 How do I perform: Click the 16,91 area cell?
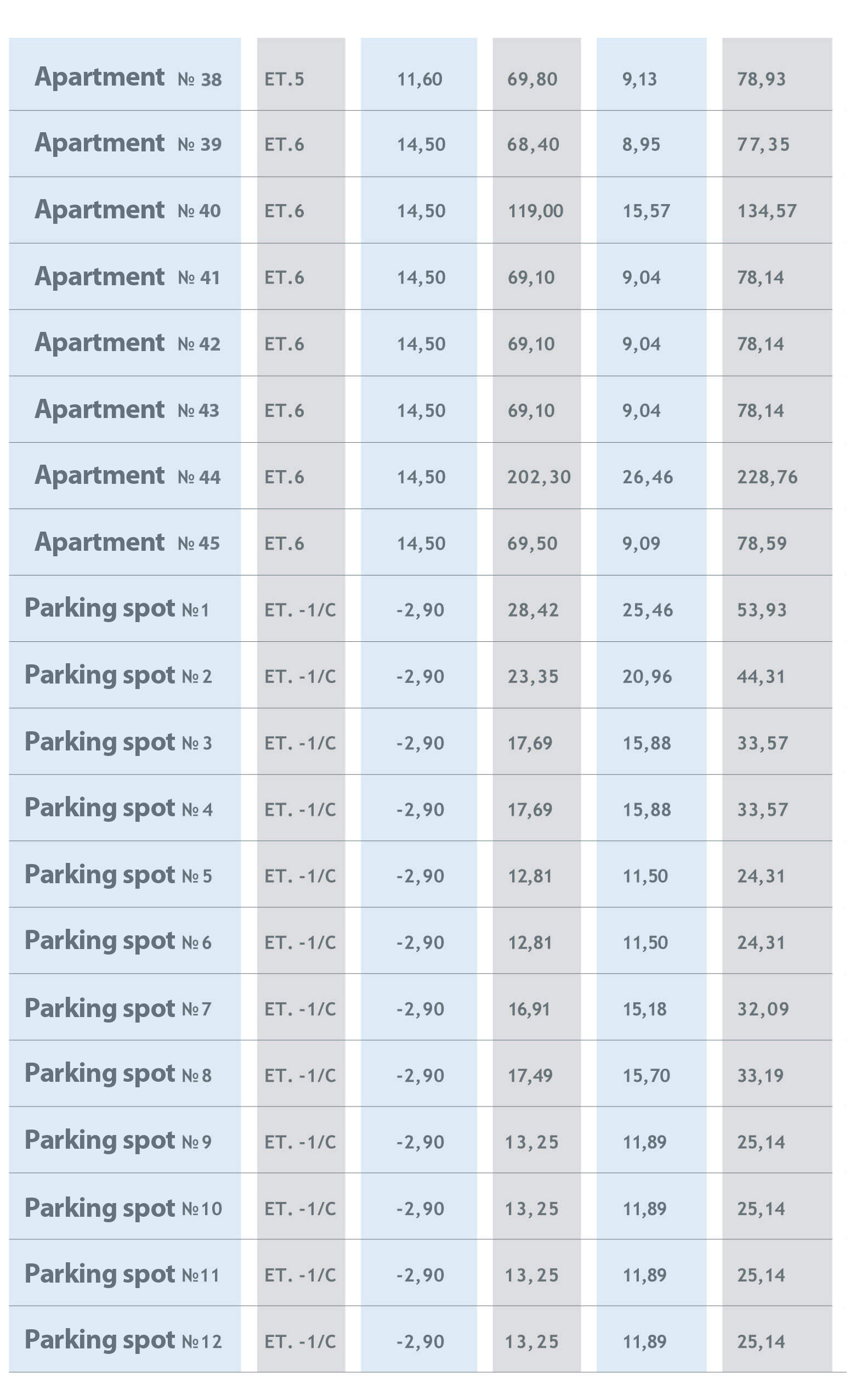coord(529,1009)
